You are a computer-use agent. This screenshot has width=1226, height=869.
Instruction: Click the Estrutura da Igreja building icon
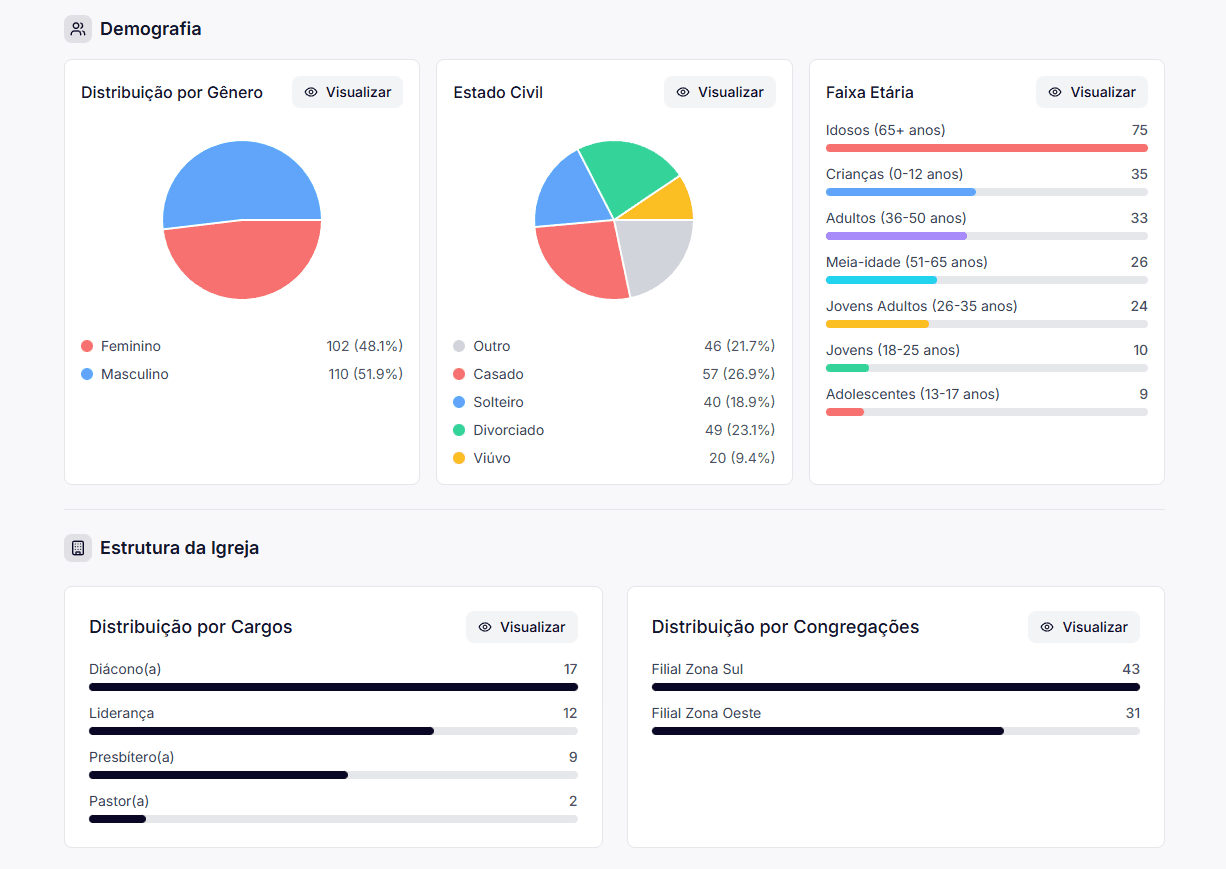click(x=78, y=548)
